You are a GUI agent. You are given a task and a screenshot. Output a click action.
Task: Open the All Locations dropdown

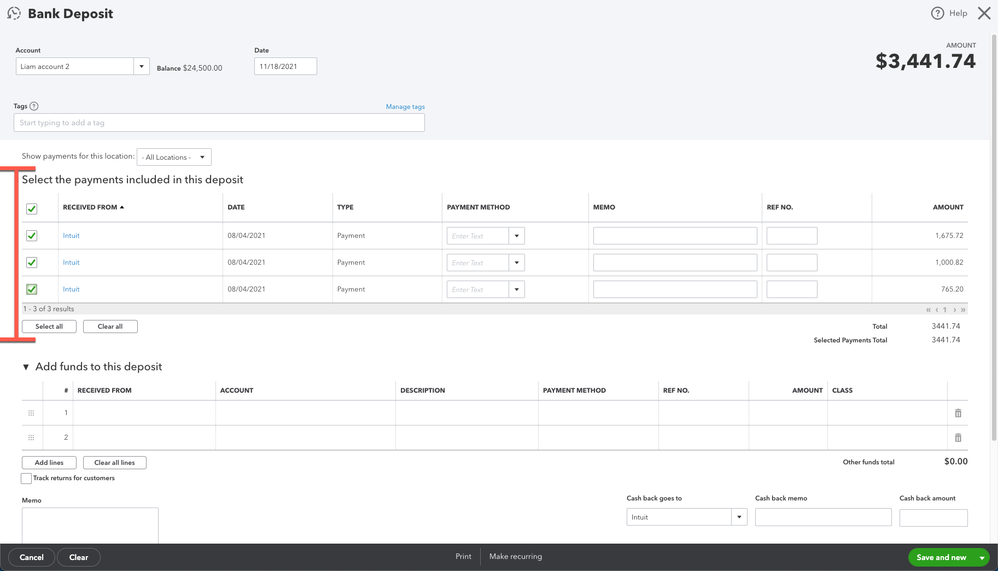(174, 157)
